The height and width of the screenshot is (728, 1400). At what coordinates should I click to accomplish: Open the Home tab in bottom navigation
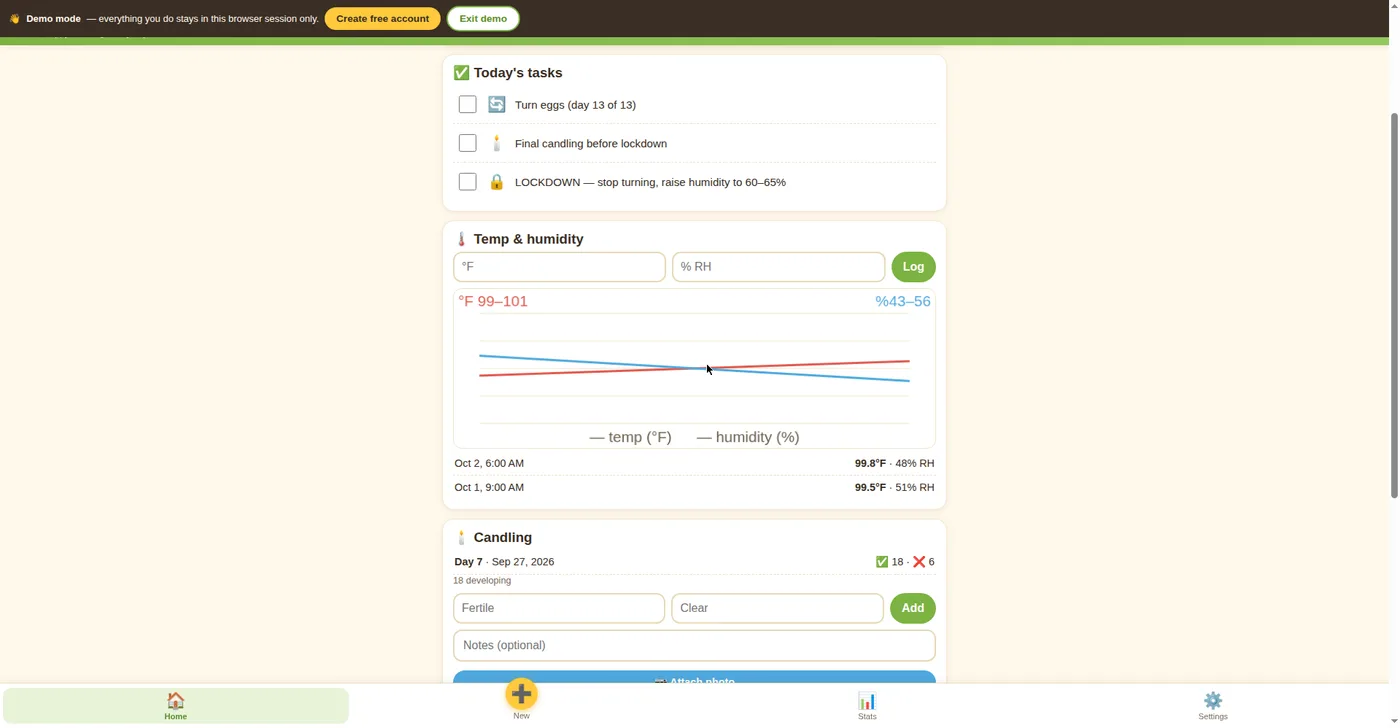176,705
